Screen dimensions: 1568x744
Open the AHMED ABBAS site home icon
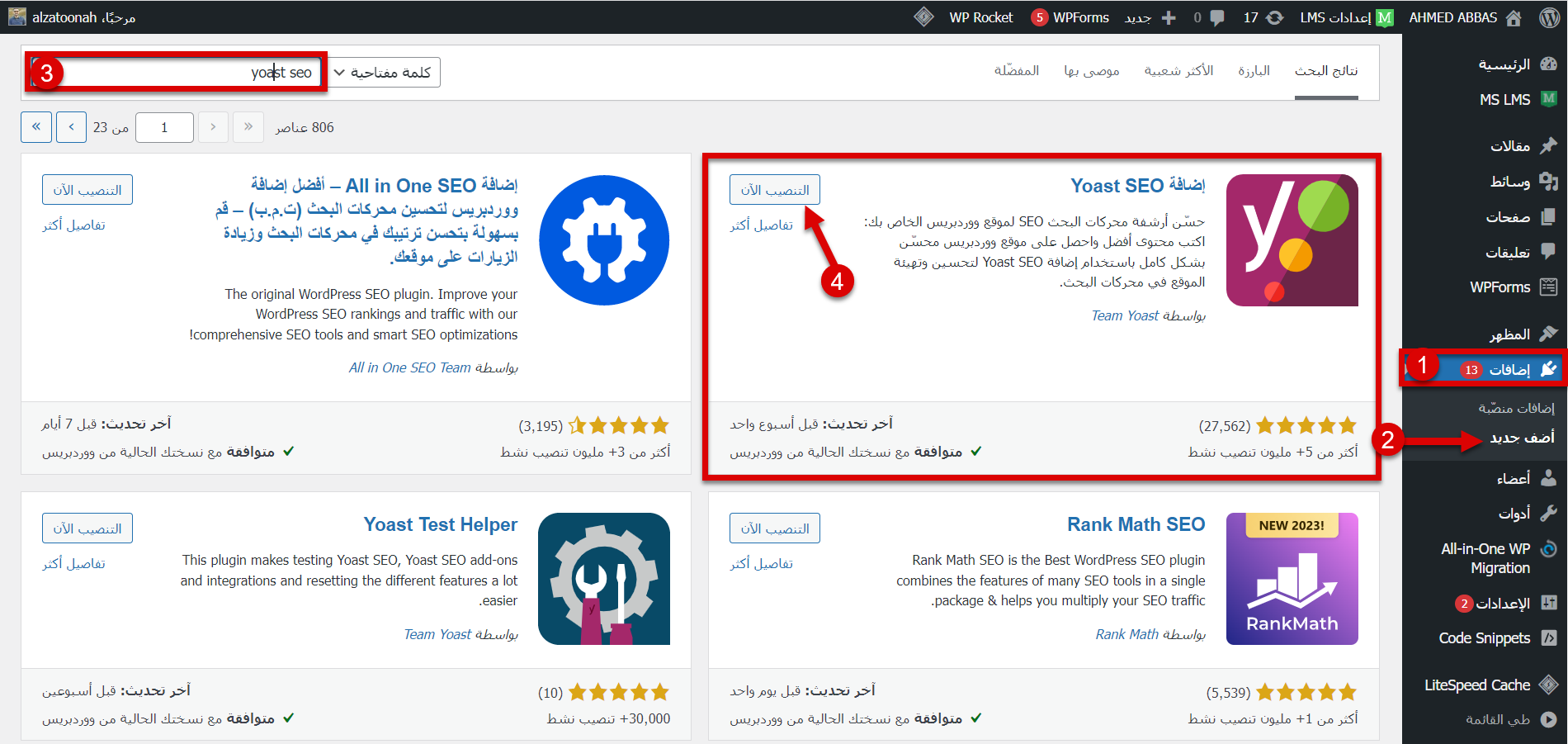[1514, 17]
